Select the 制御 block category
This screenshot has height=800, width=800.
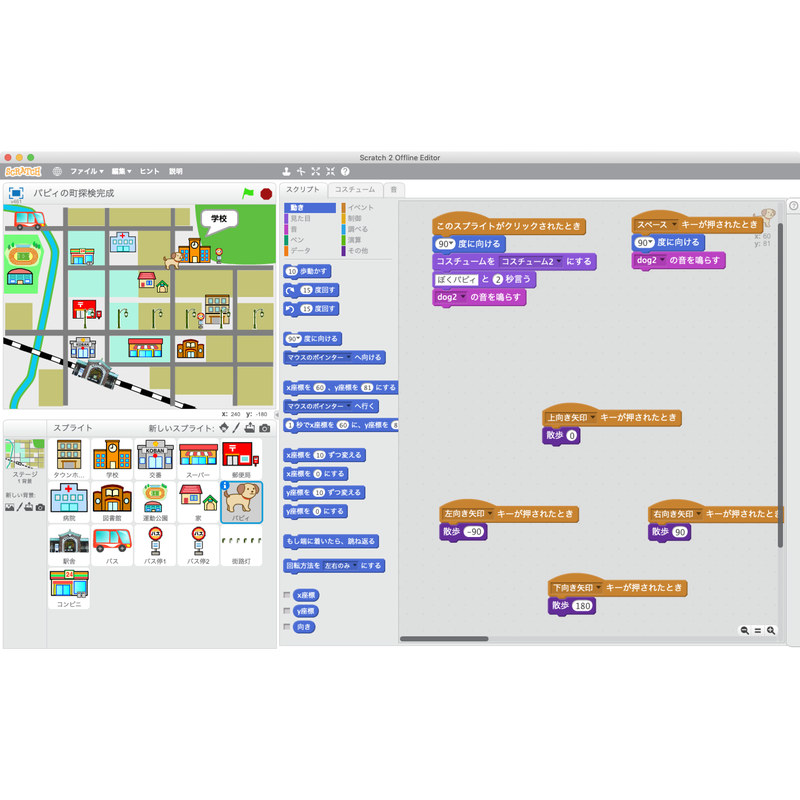[356, 218]
